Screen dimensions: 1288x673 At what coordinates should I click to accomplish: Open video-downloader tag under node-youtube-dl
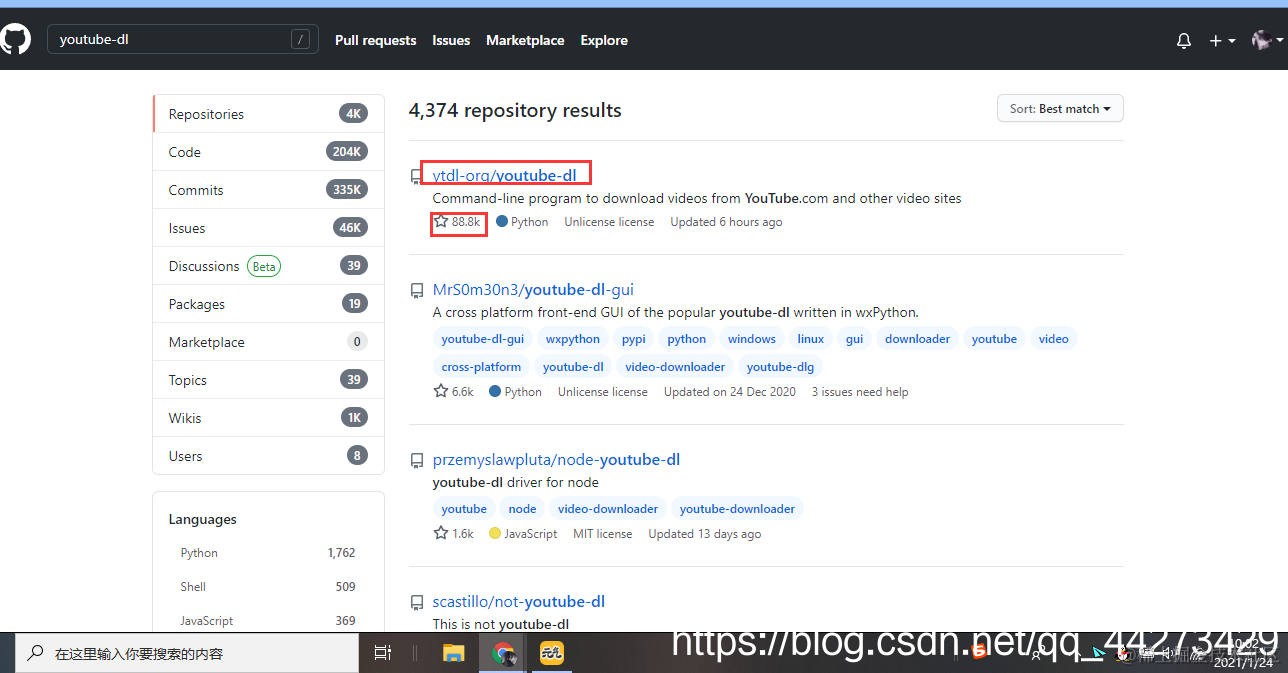coord(608,509)
